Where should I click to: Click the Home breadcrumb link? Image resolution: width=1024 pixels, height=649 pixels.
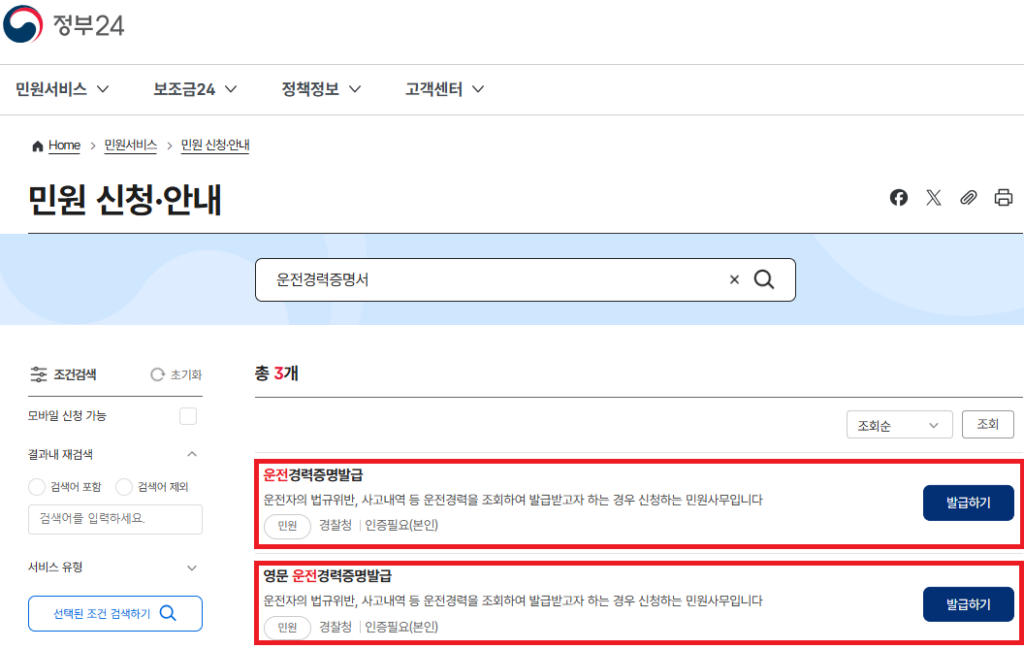pos(64,145)
